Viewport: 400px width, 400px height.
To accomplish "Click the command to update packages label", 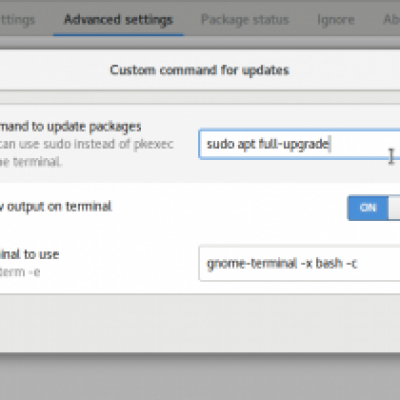I will [x=70, y=127].
